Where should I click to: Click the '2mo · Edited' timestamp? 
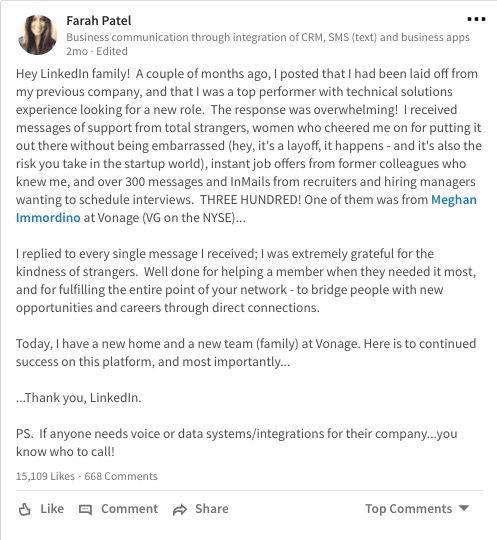coord(97,51)
